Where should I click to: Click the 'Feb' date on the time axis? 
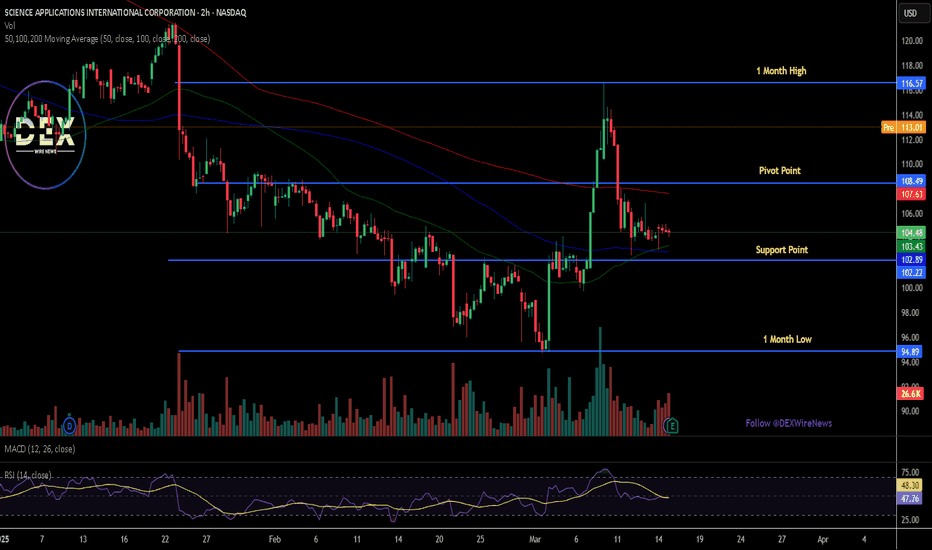275,539
